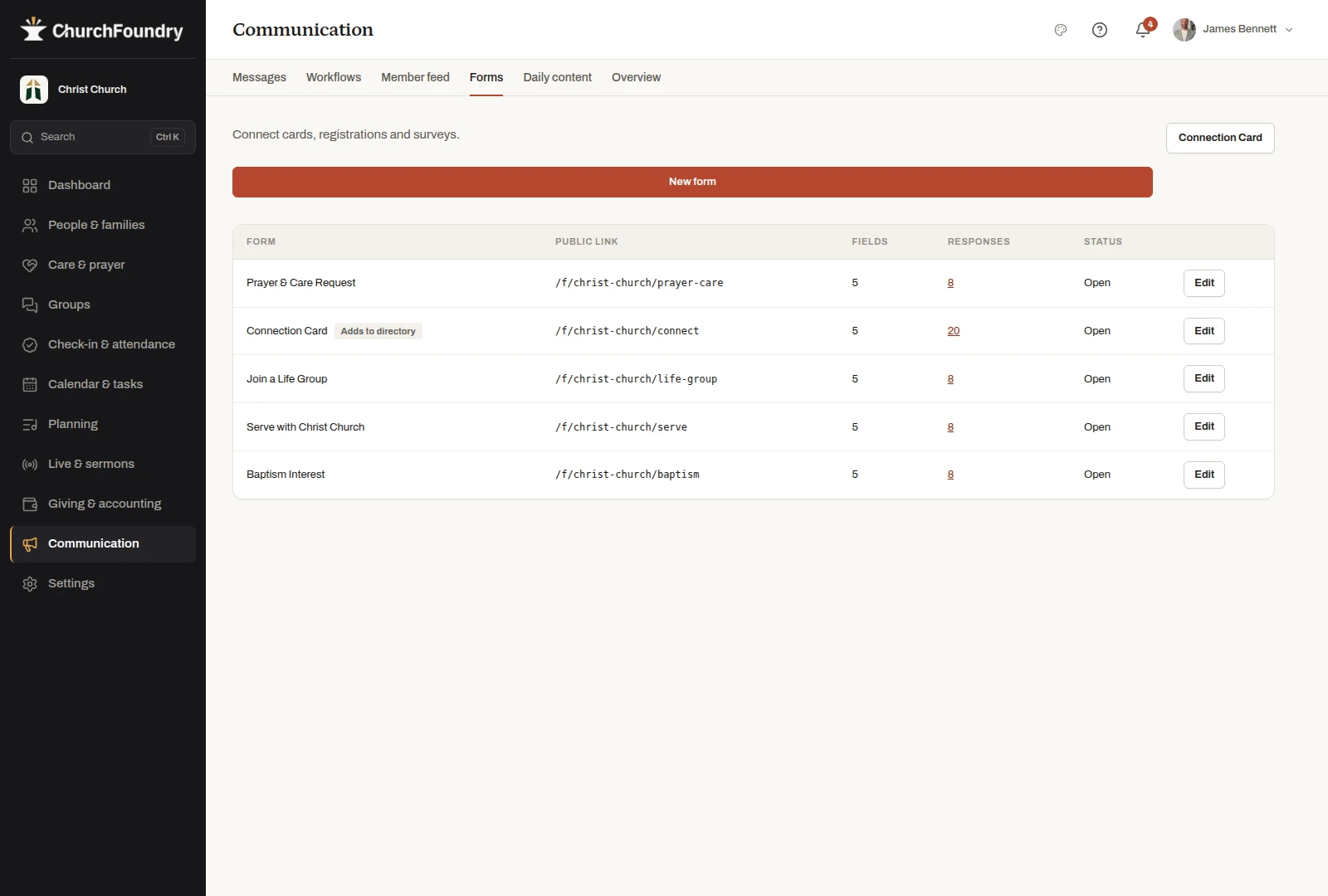Click the /f/christ-church/connect public link
1328x896 pixels.
pyautogui.click(x=627, y=331)
